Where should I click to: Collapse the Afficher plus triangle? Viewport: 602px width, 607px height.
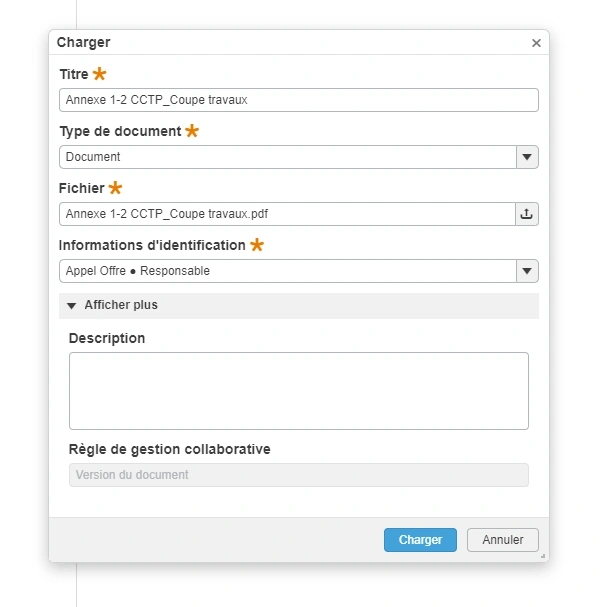(x=71, y=306)
